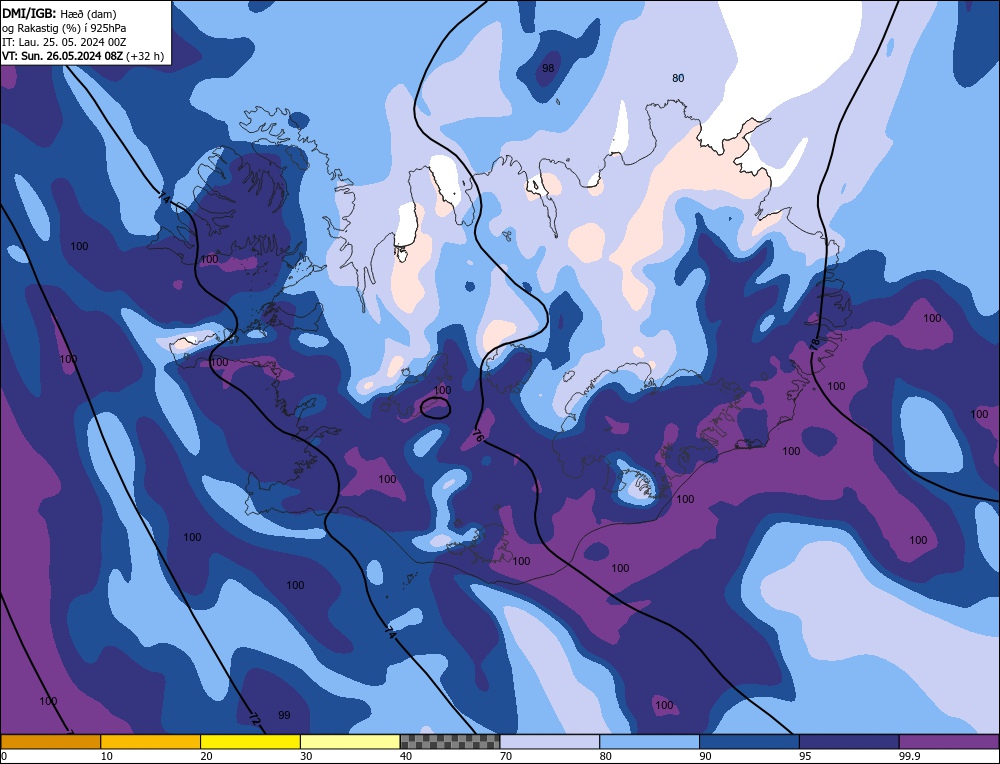Click the medium blue 90–95 legend swatch
Screen dimensions: 1000x764
[x=749, y=741]
